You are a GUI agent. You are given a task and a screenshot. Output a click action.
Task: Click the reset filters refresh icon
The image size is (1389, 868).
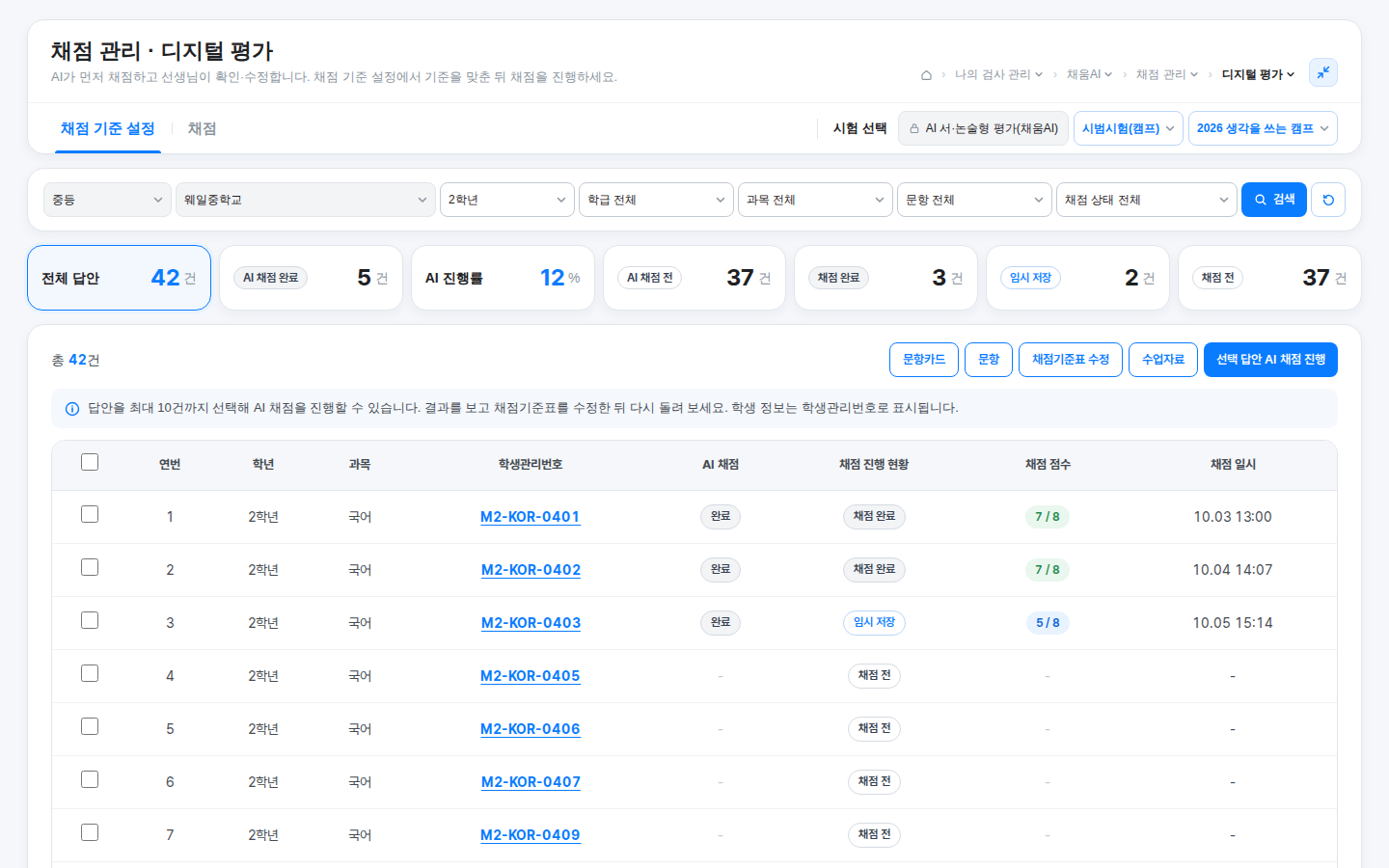(1328, 200)
